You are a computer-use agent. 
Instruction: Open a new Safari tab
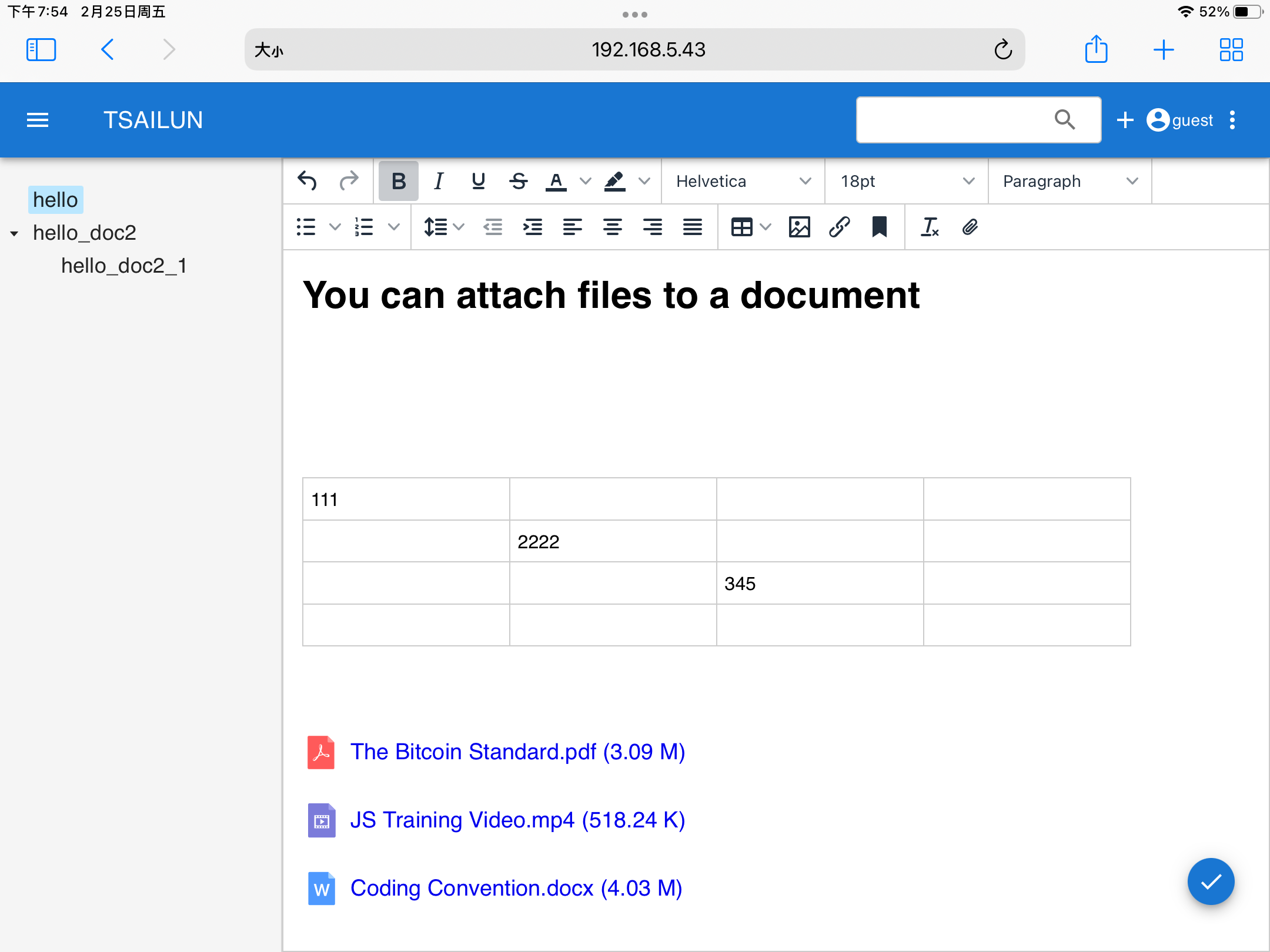1164,49
